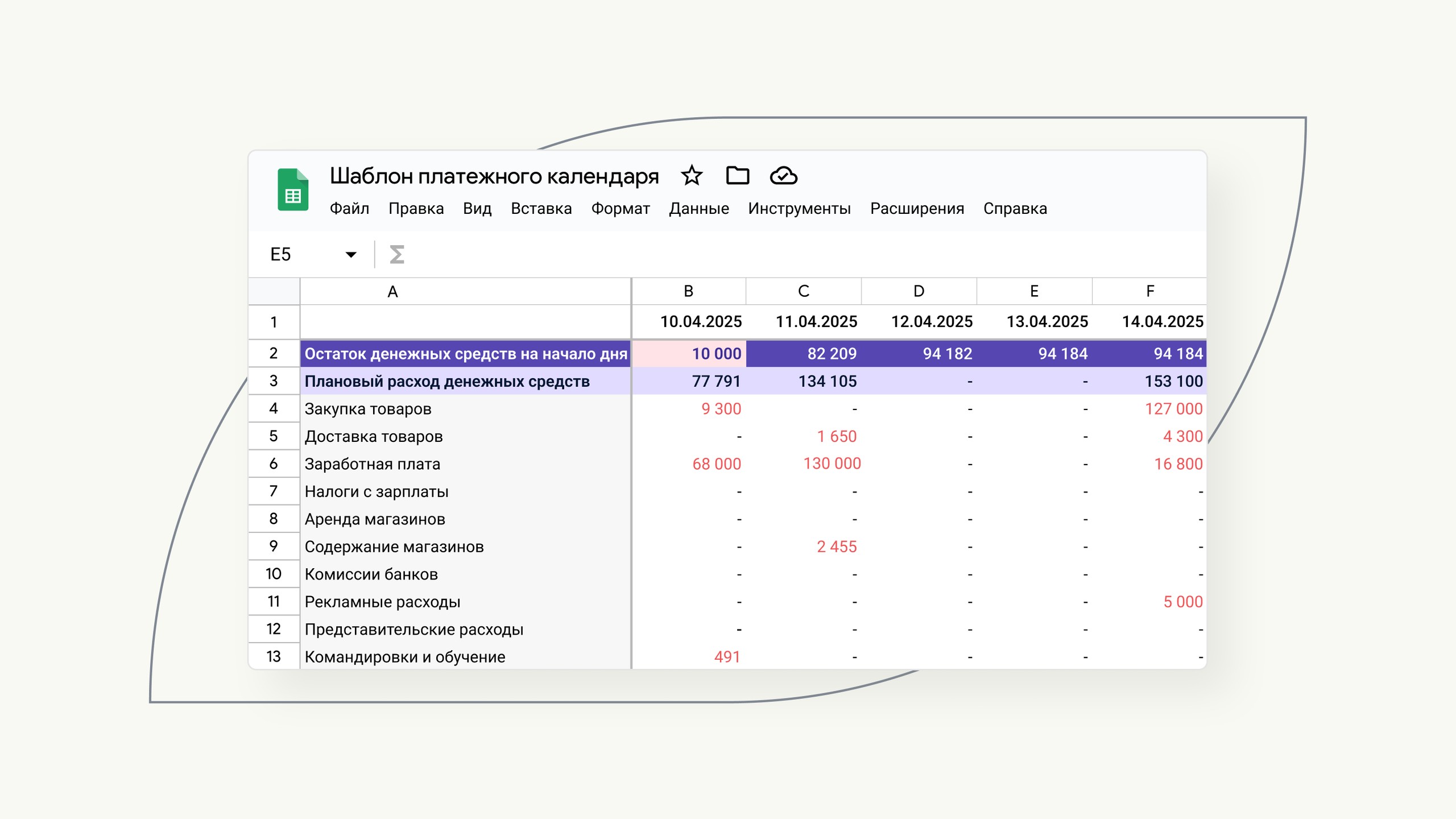Click the date cell 13.04.2025

(x=1035, y=322)
